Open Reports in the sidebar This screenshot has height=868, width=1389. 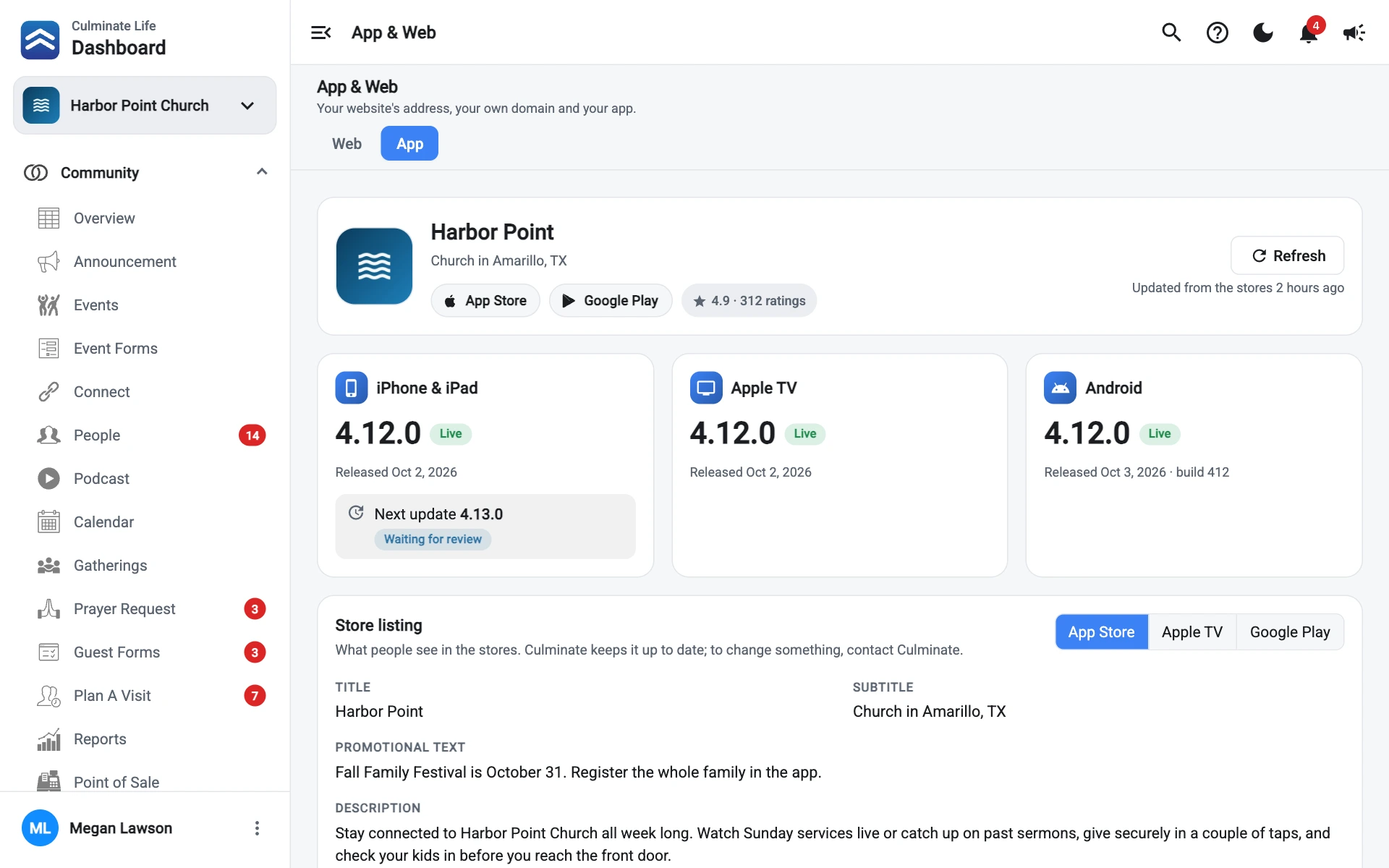point(145,739)
